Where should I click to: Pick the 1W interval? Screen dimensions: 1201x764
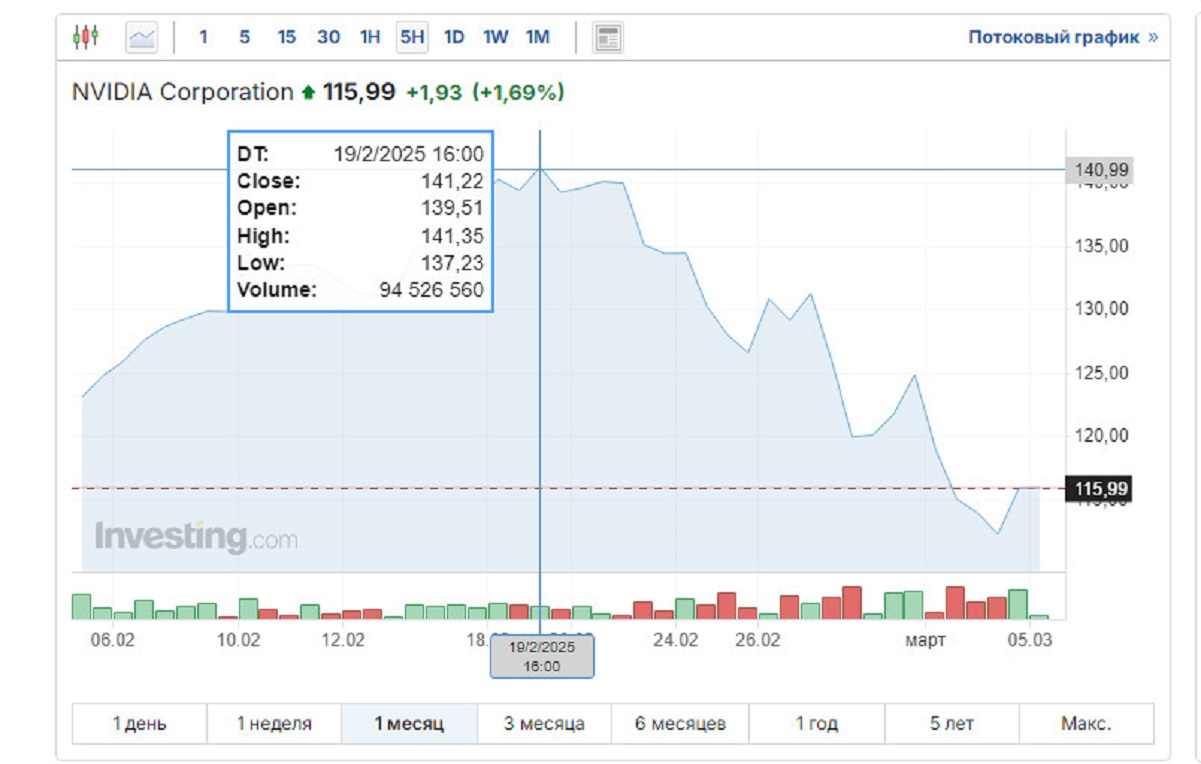(x=496, y=38)
